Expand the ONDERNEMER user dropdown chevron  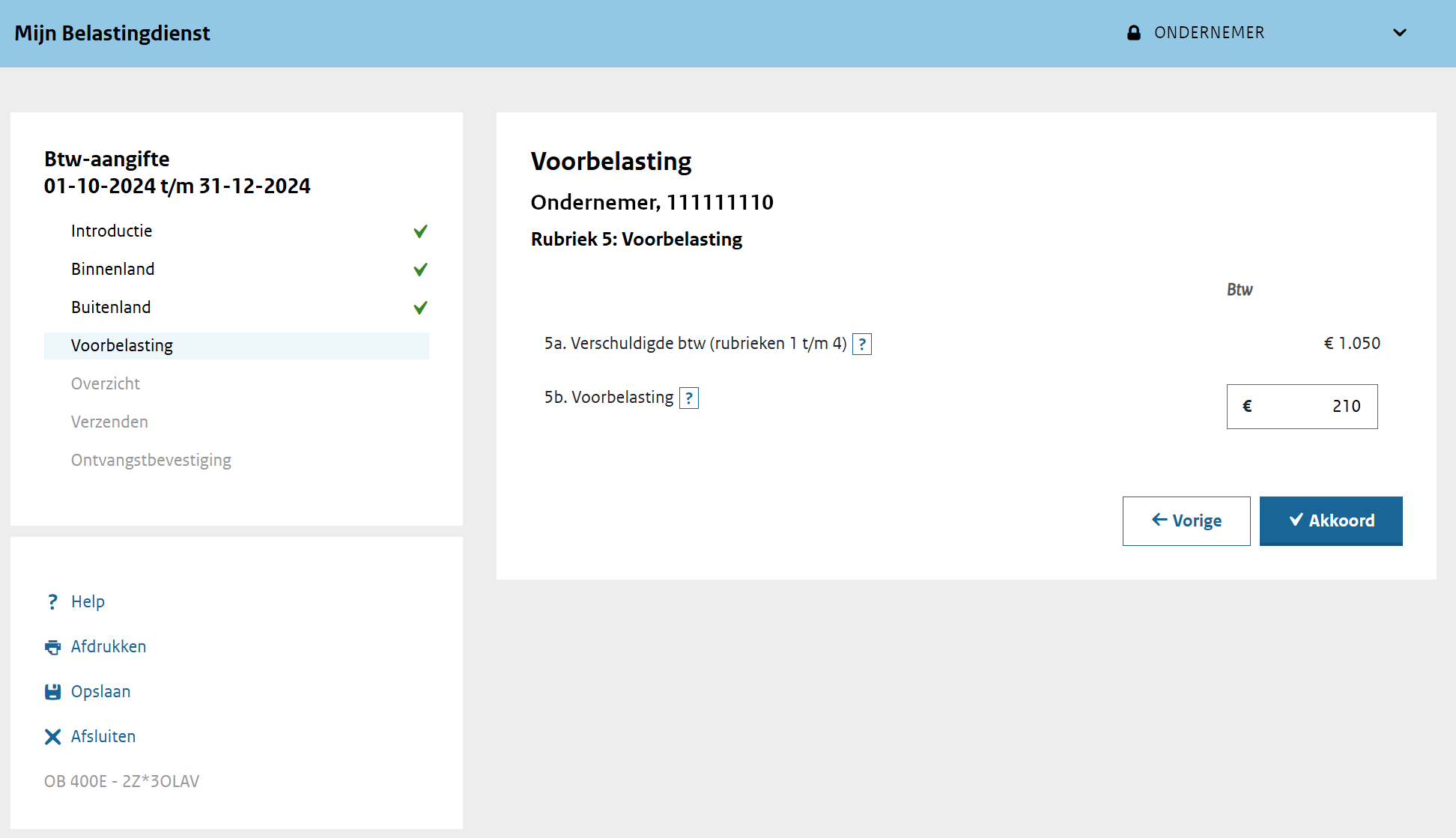point(1399,33)
